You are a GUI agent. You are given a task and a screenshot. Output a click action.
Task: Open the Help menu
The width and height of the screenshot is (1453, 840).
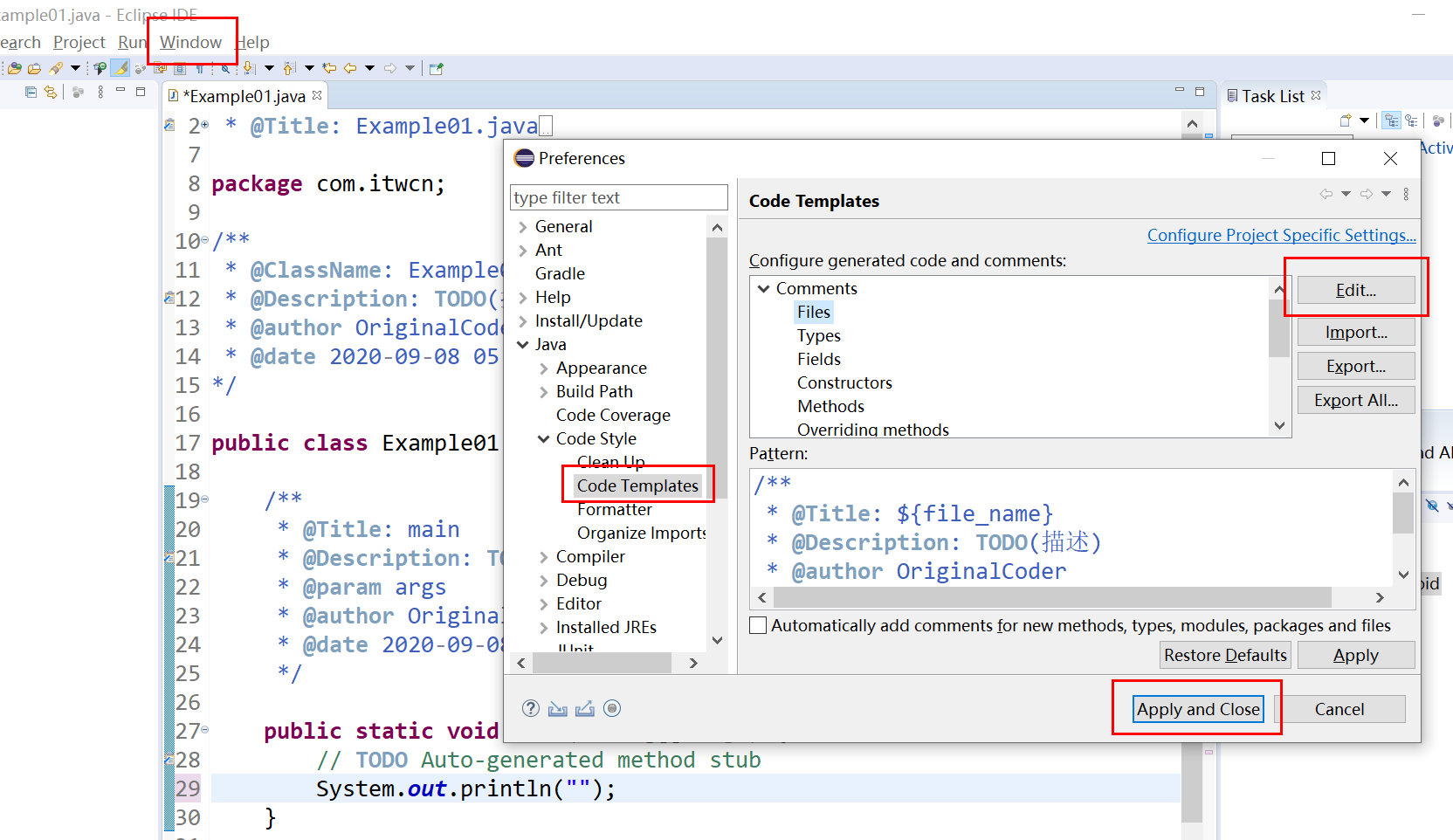[253, 42]
